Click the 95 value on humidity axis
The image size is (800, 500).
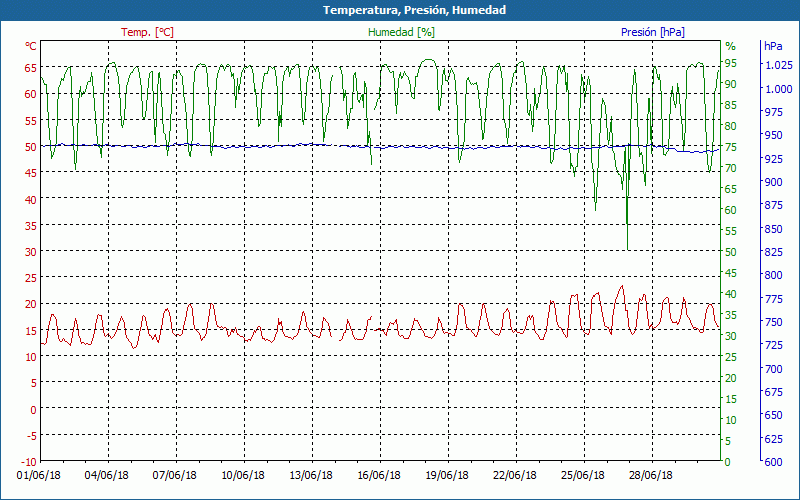[731, 63]
